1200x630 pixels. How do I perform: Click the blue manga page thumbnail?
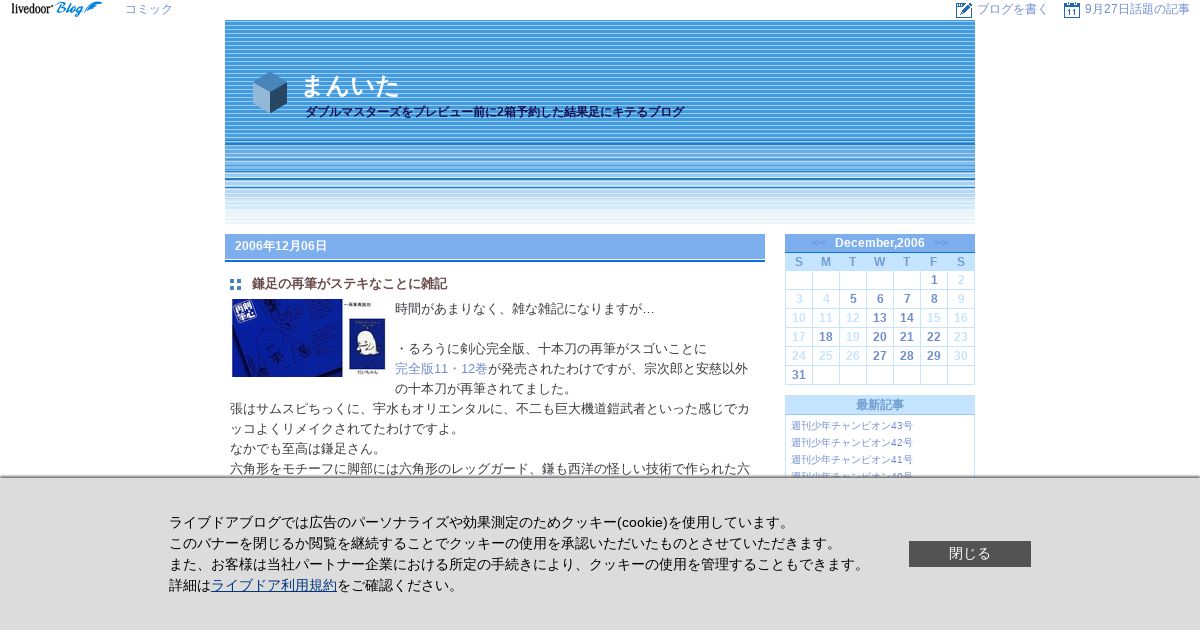click(x=287, y=338)
